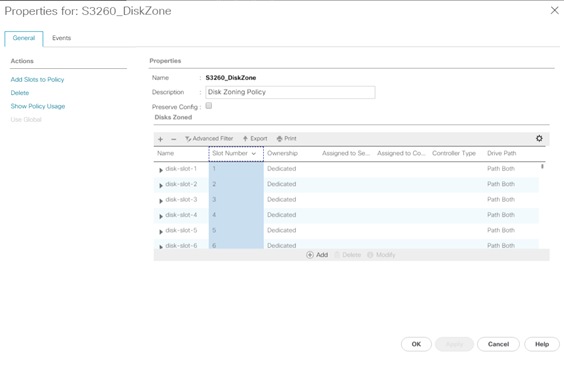Click Dedicated ownership in disk-slot-2 row
Screen dimensions: 564x365
point(282,184)
